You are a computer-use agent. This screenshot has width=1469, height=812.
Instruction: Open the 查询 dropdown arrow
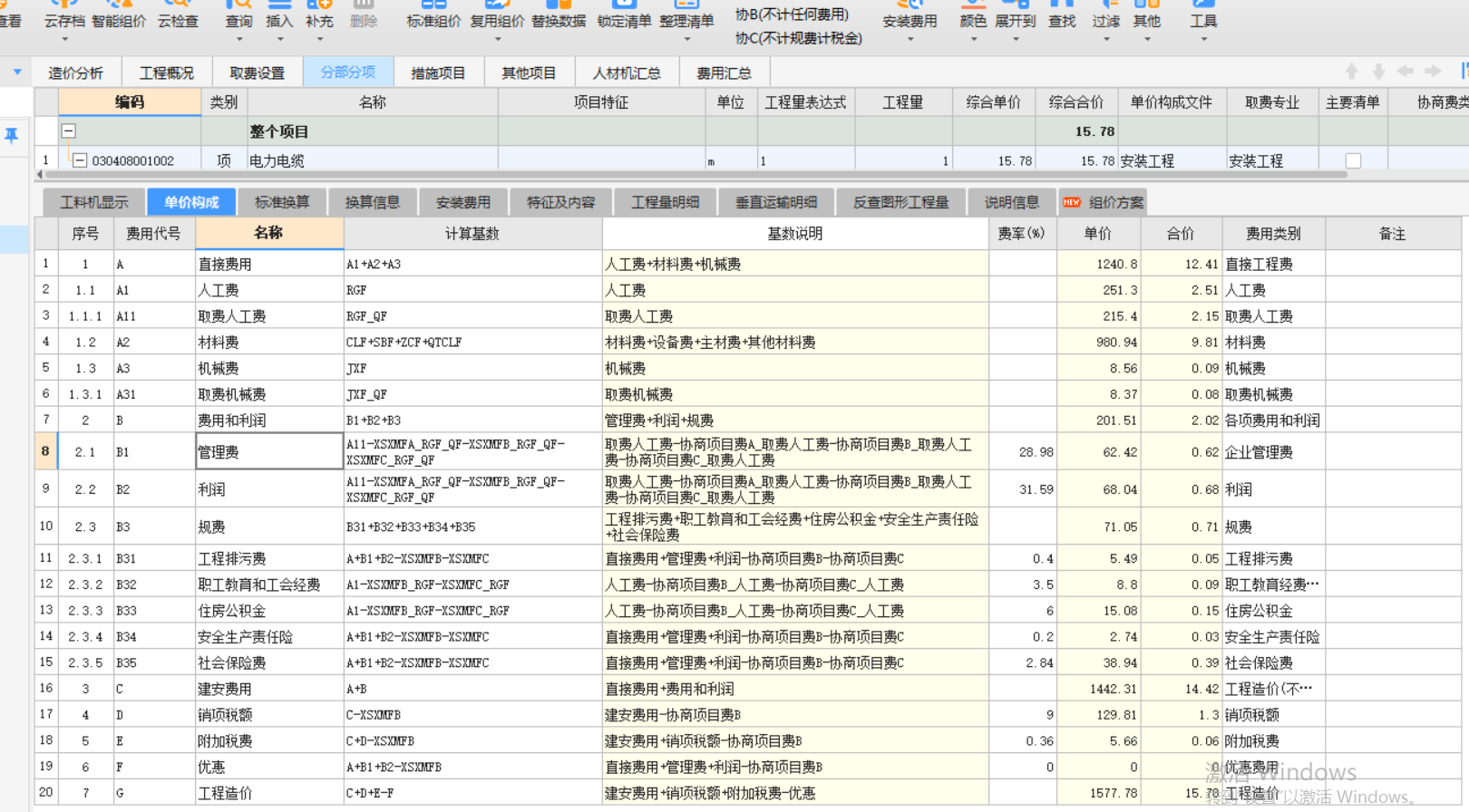click(239, 39)
